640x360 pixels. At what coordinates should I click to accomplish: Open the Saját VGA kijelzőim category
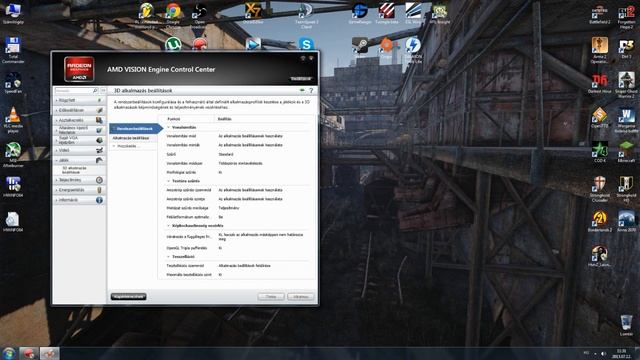tap(79, 140)
